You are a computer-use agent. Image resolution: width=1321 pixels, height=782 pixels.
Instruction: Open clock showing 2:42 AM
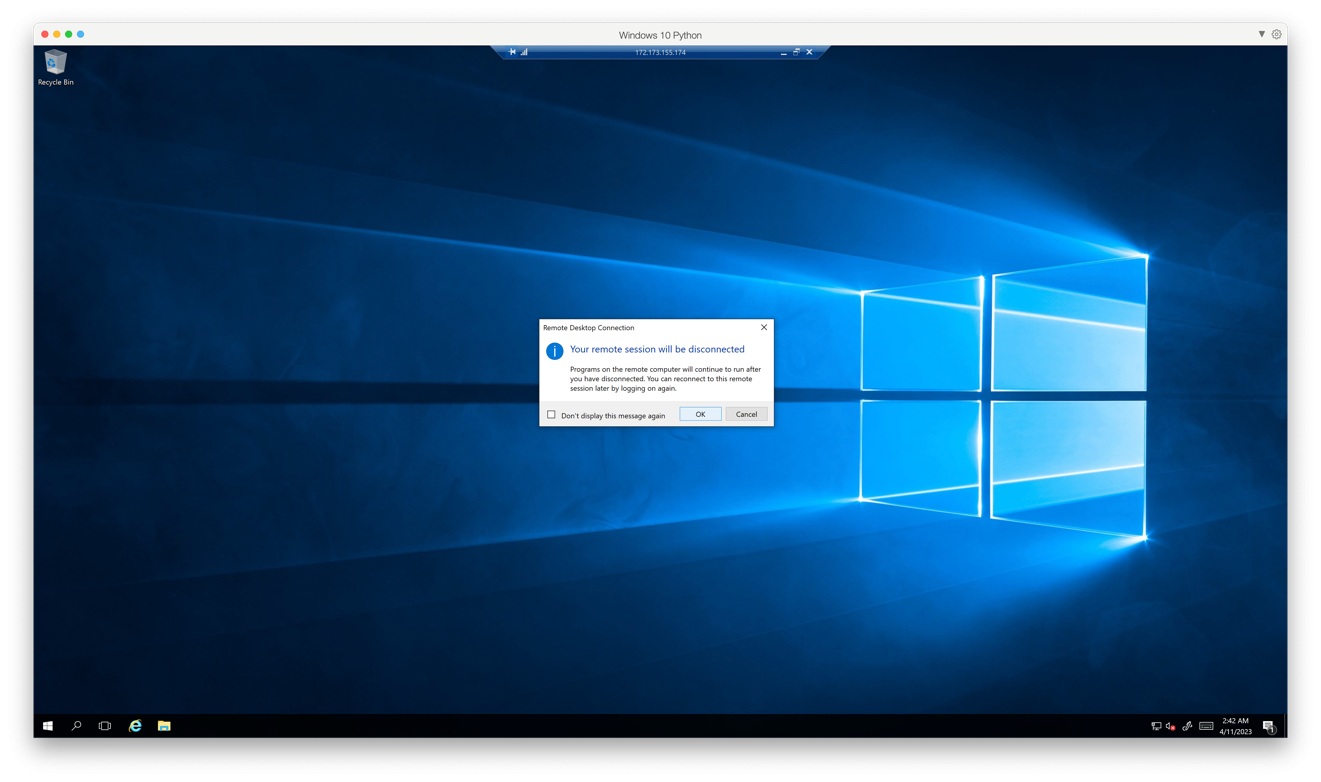tap(1235, 726)
